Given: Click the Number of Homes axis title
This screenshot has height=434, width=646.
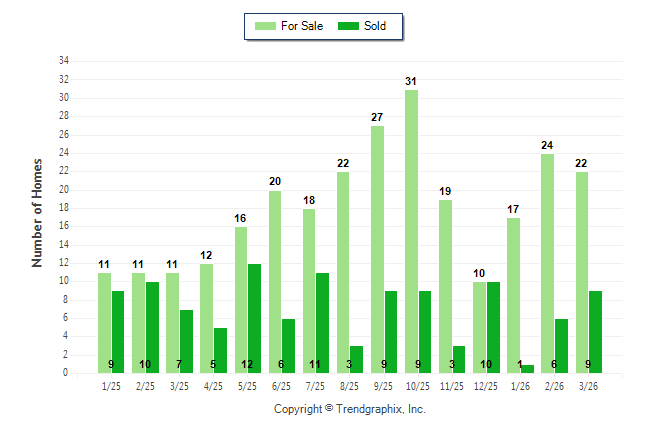Looking at the screenshot, I should [x=38, y=212].
